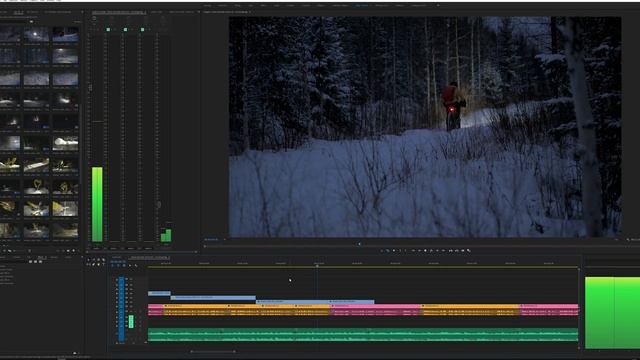Screen dimensions: 640x360
Task: Click the Mark In button in Program Monitor
Action: click(x=400, y=251)
